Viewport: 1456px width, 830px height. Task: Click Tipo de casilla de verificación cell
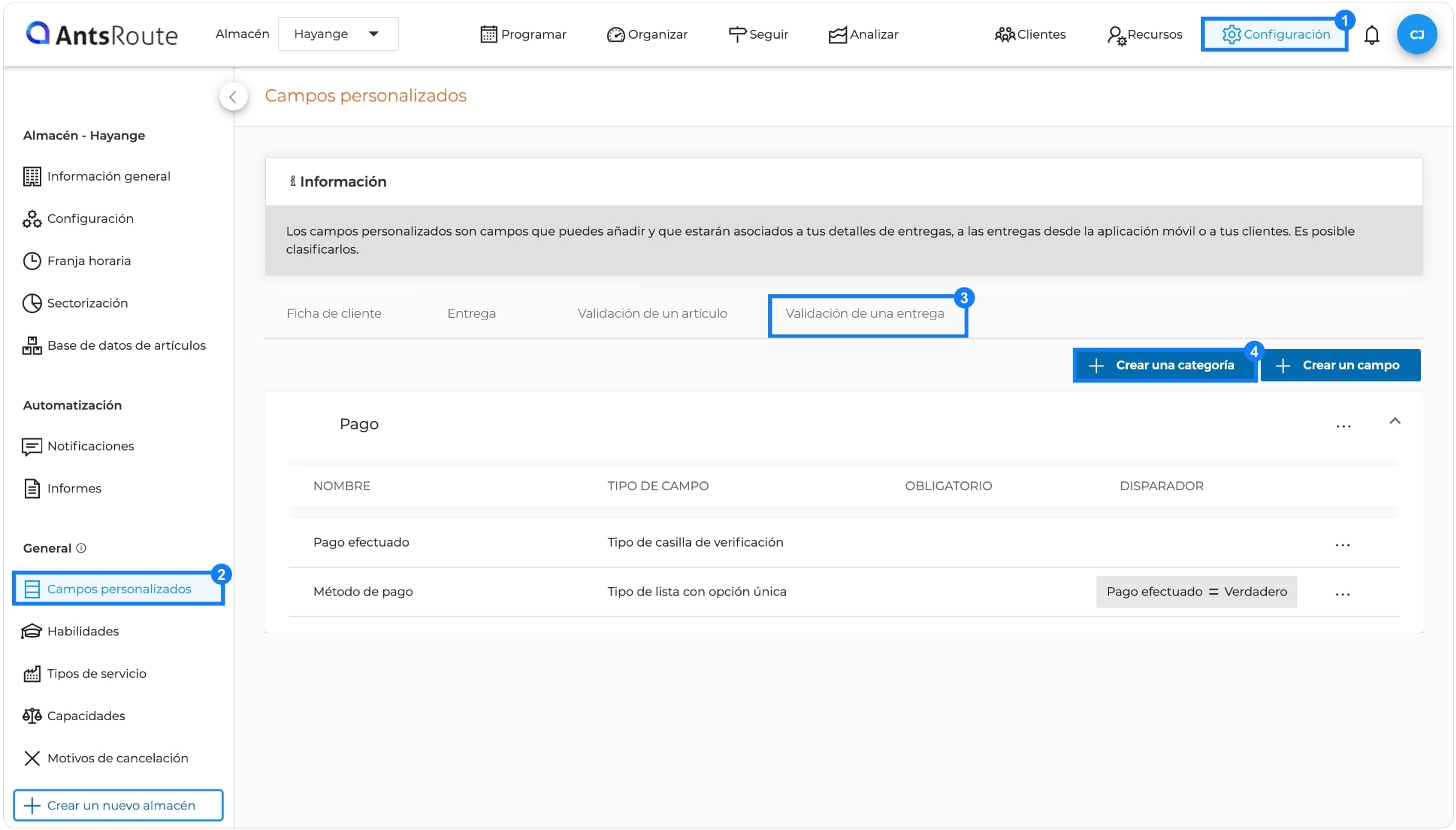click(695, 542)
